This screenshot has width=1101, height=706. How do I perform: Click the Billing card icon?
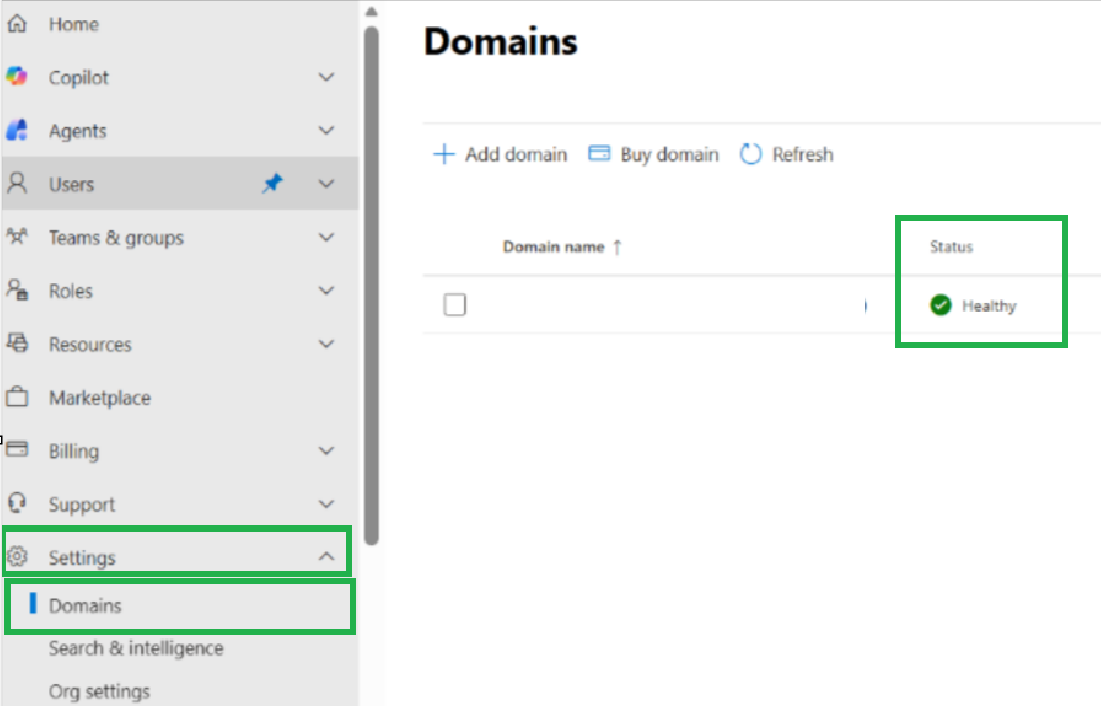(17, 450)
